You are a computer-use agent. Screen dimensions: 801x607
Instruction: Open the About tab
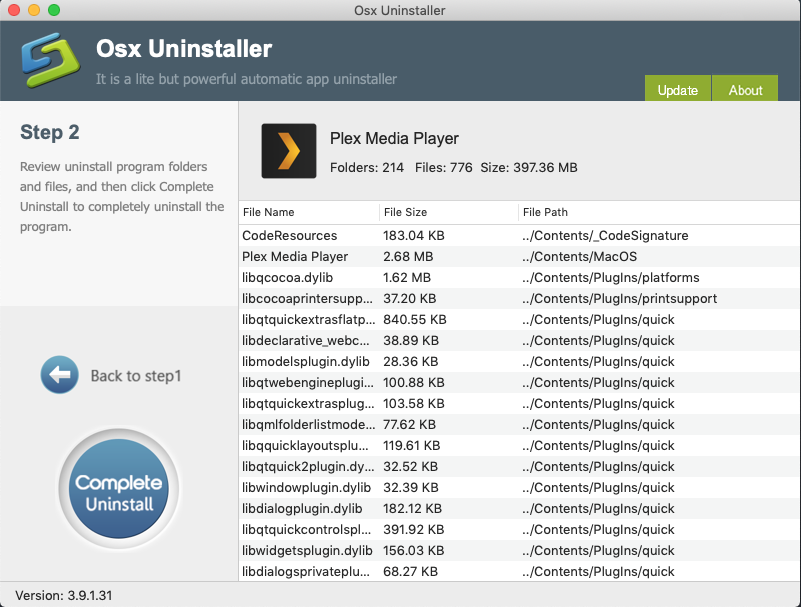click(x=745, y=90)
